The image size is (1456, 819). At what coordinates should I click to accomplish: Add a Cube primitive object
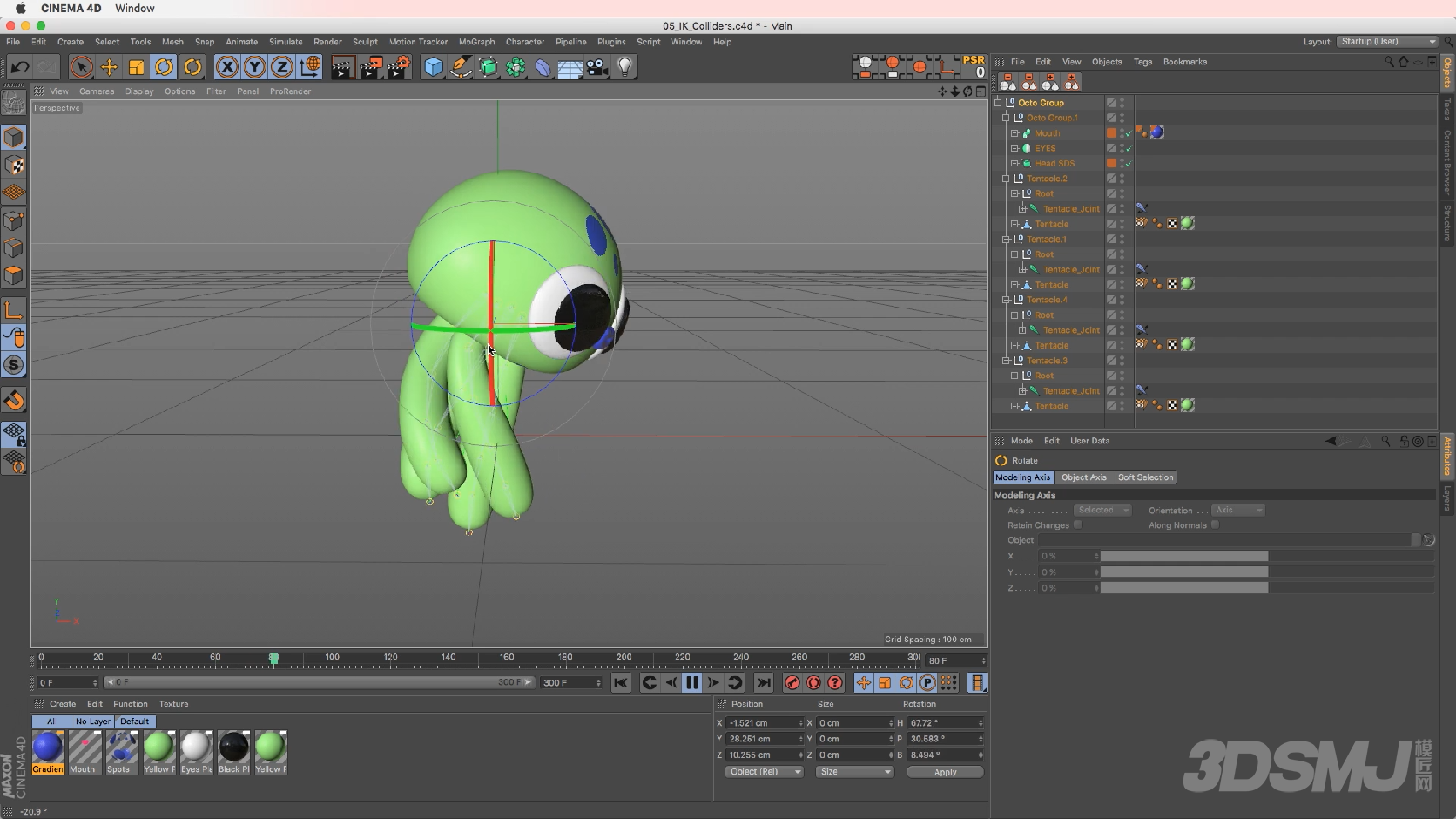coord(433,67)
